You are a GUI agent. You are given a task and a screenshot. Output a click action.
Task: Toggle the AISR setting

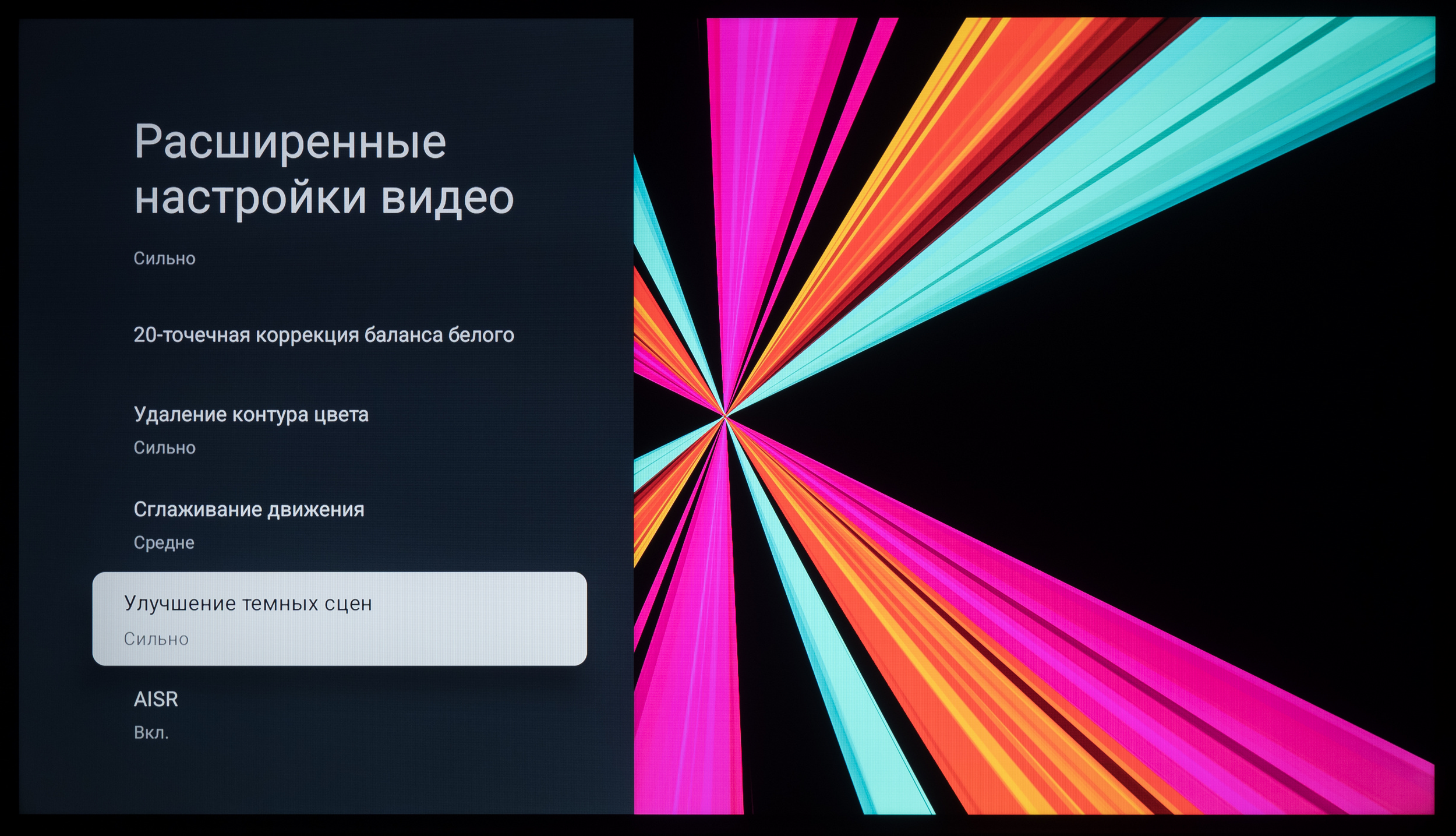156,699
